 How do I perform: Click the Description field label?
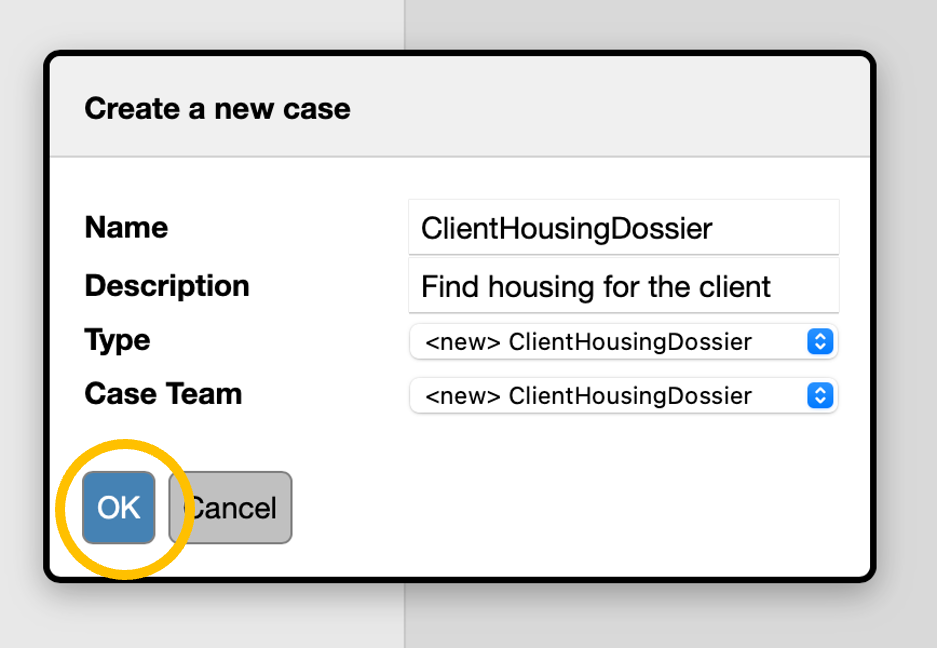[167, 286]
